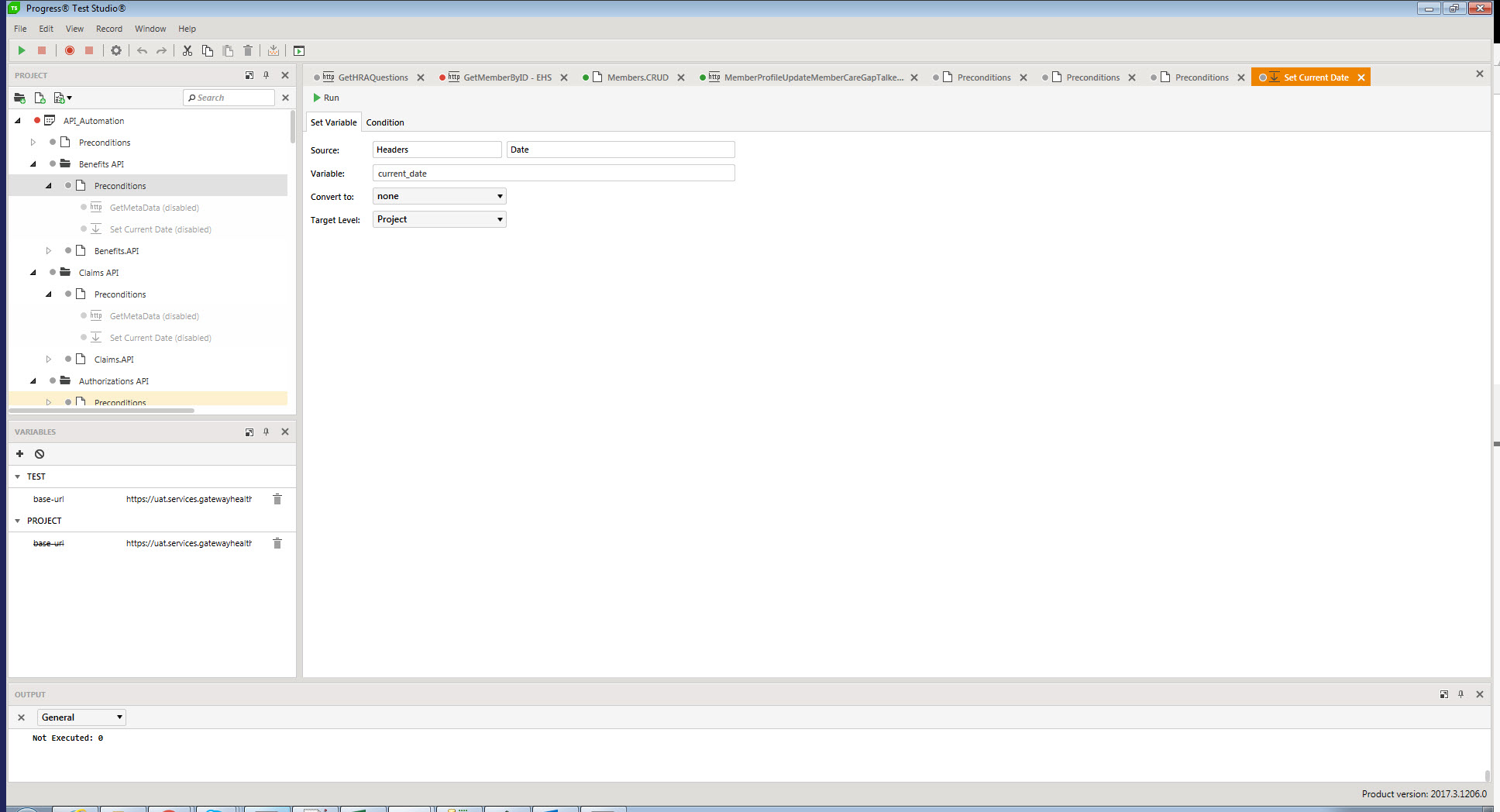Toggle the pin on the Variables panel
The width and height of the screenshot is (1500, 812).
[x=267, y=432]
